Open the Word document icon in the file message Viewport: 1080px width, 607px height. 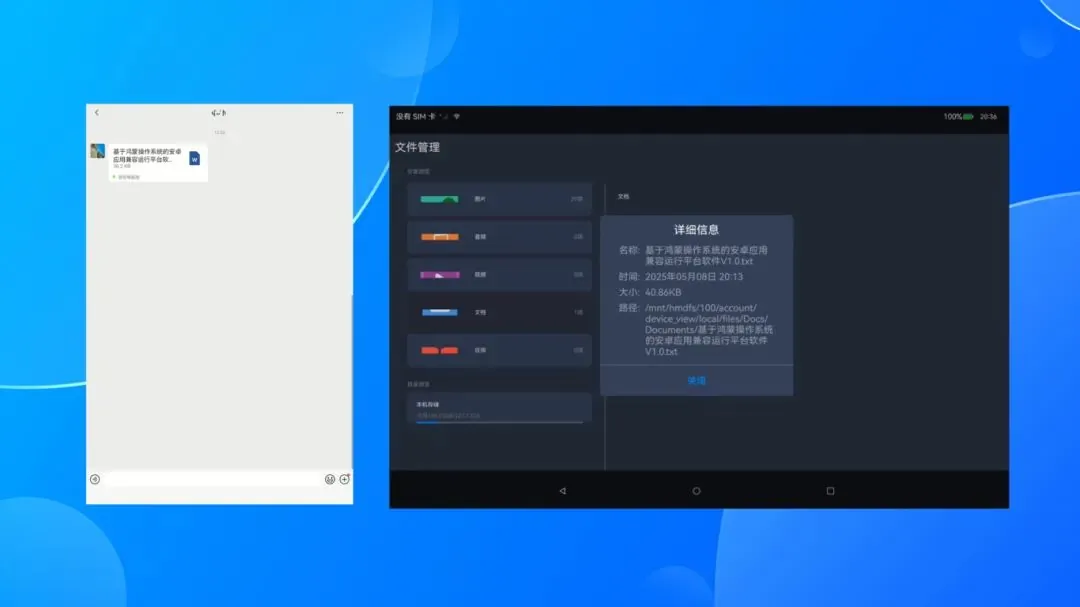[194, 158]
